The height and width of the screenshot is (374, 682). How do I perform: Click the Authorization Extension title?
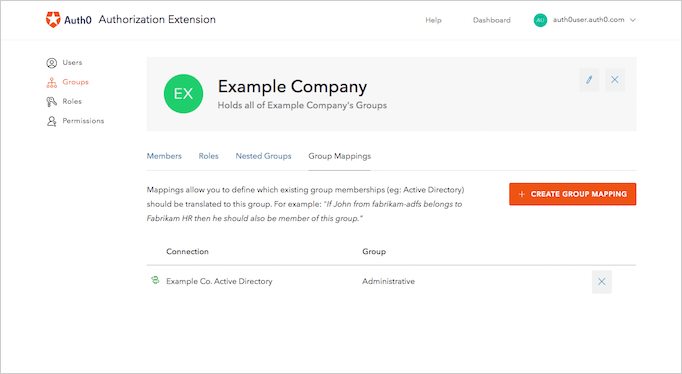pos(157,20)
